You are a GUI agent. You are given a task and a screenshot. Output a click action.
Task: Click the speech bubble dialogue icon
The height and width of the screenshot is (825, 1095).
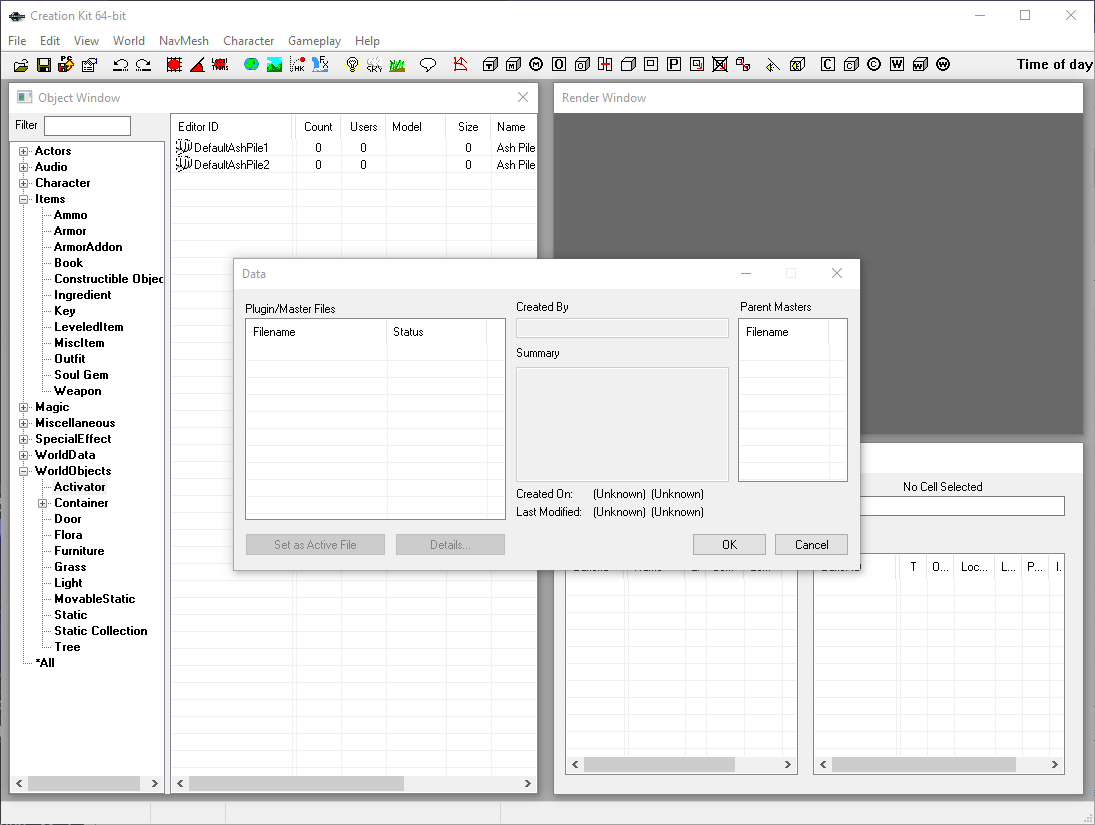(x=427, y=65)
